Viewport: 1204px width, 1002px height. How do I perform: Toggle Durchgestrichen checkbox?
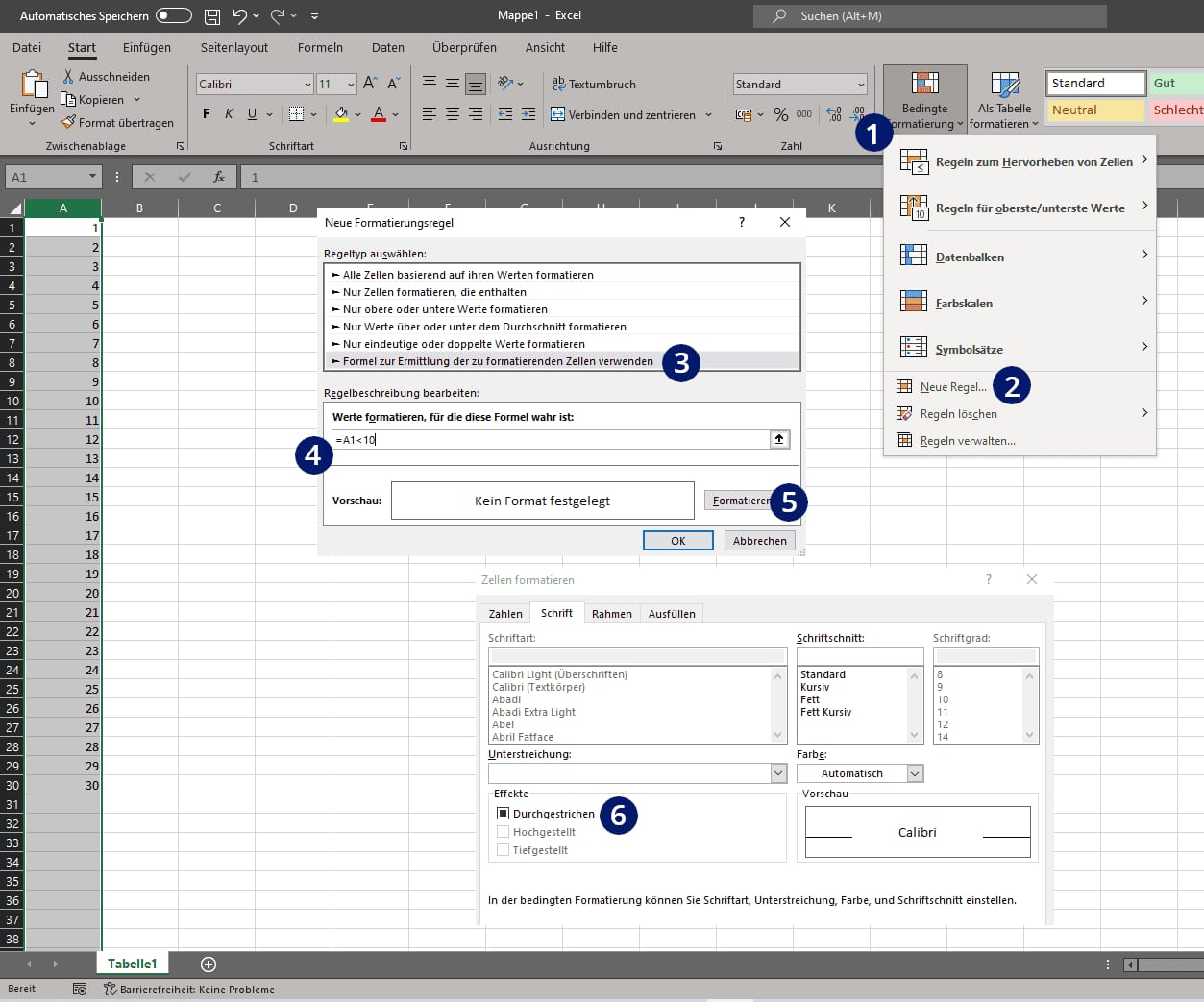(x=503, y=813)
